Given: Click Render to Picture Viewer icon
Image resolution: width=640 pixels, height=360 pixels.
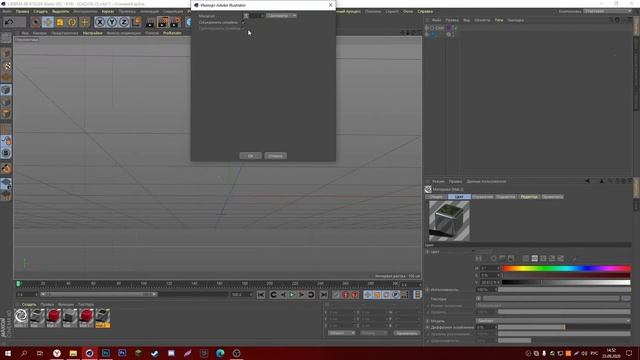Looking at the screenshot, I should point(163,22).
